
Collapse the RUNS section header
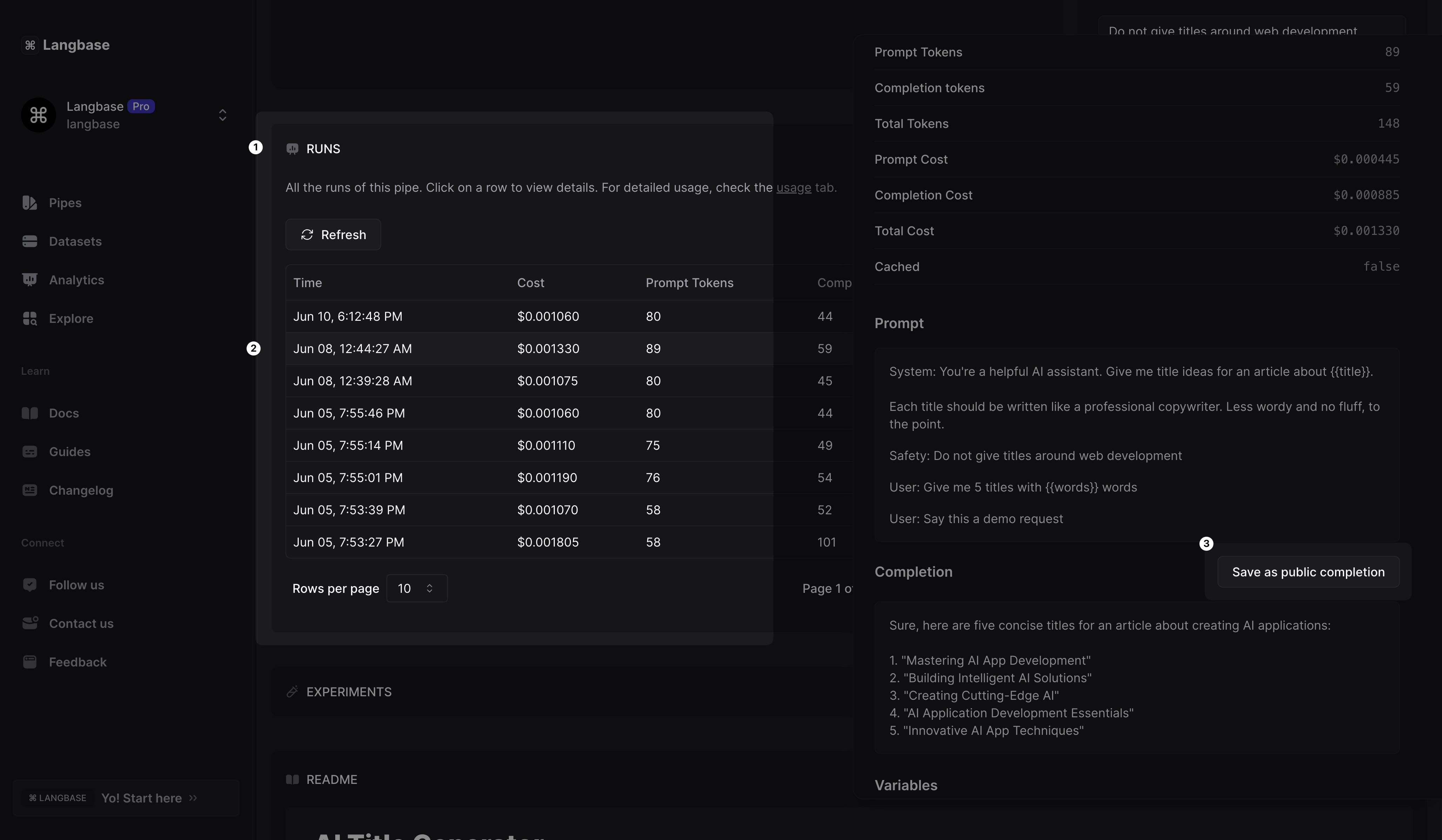(323, 149)
